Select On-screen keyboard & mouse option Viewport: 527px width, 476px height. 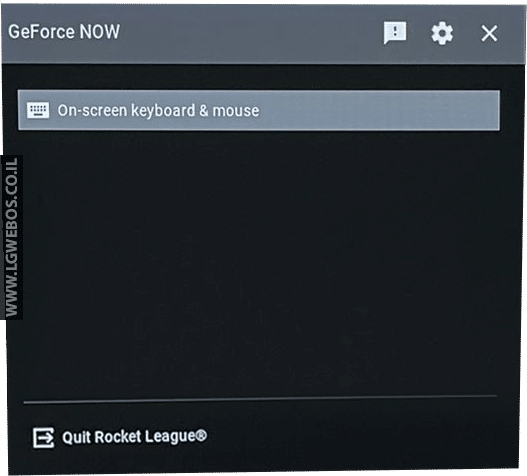(x=258, y=110)
